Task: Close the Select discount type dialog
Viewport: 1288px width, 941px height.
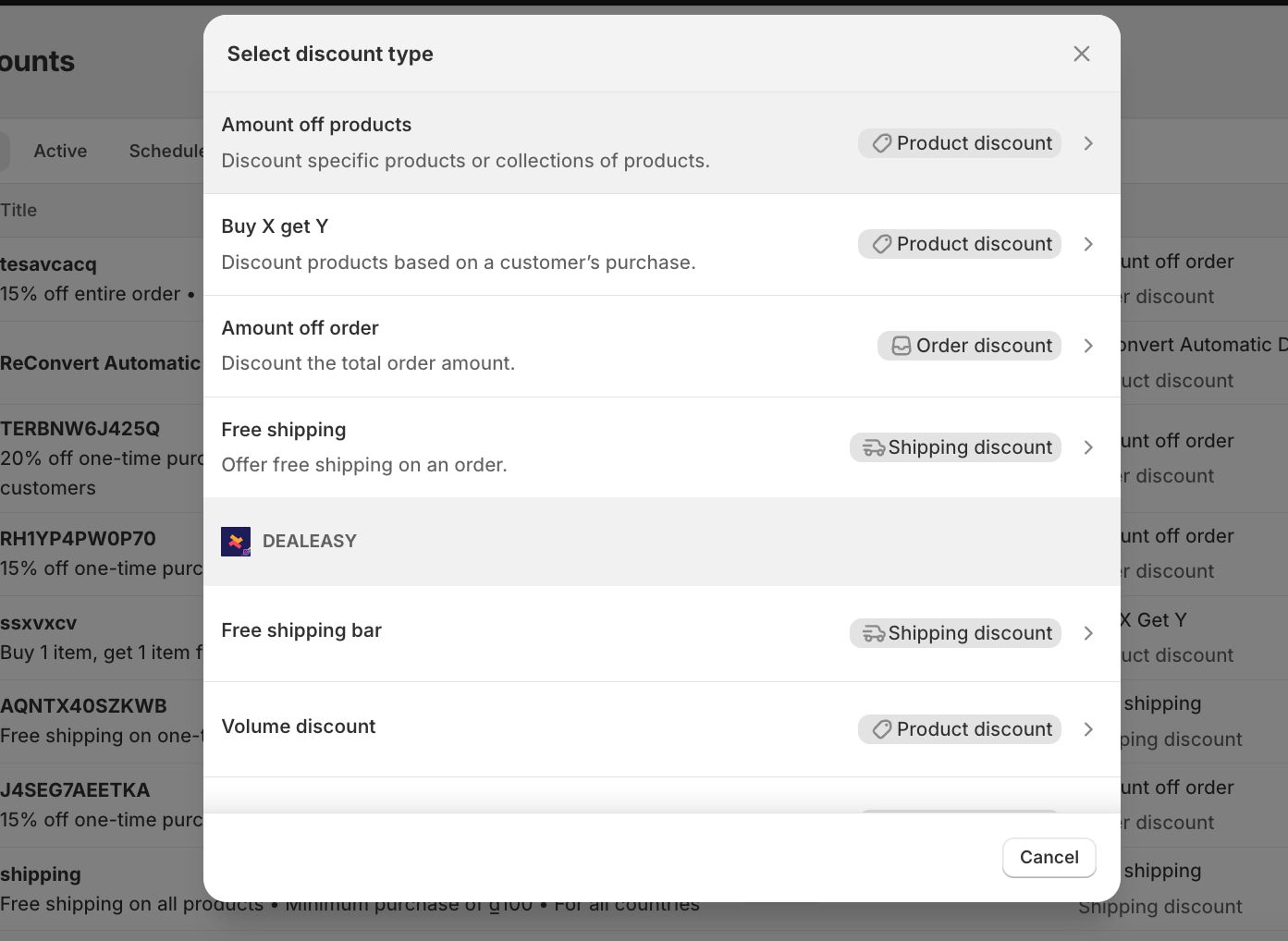Action: point(1081,54)
